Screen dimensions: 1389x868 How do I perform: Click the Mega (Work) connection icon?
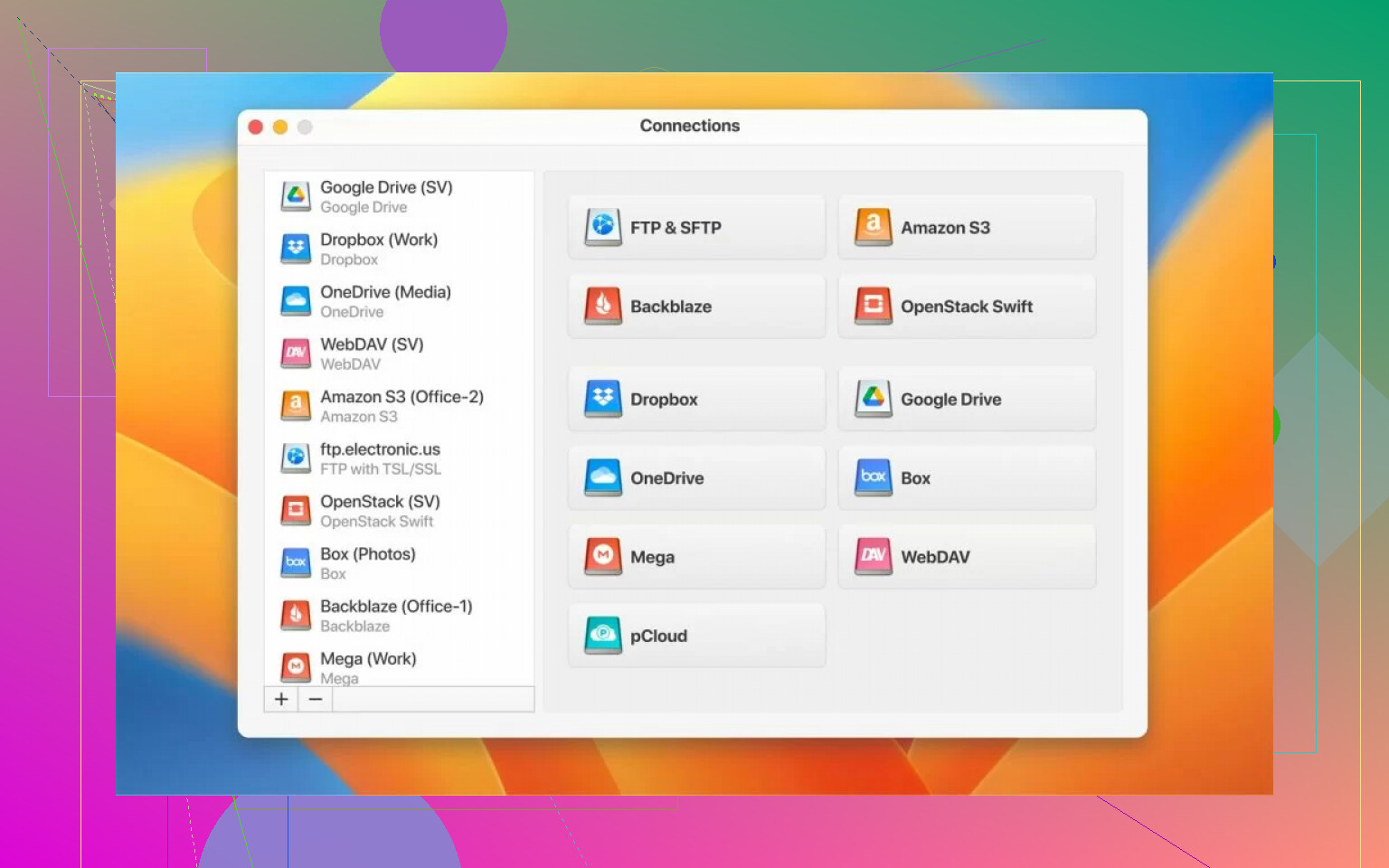coord(296,668)
